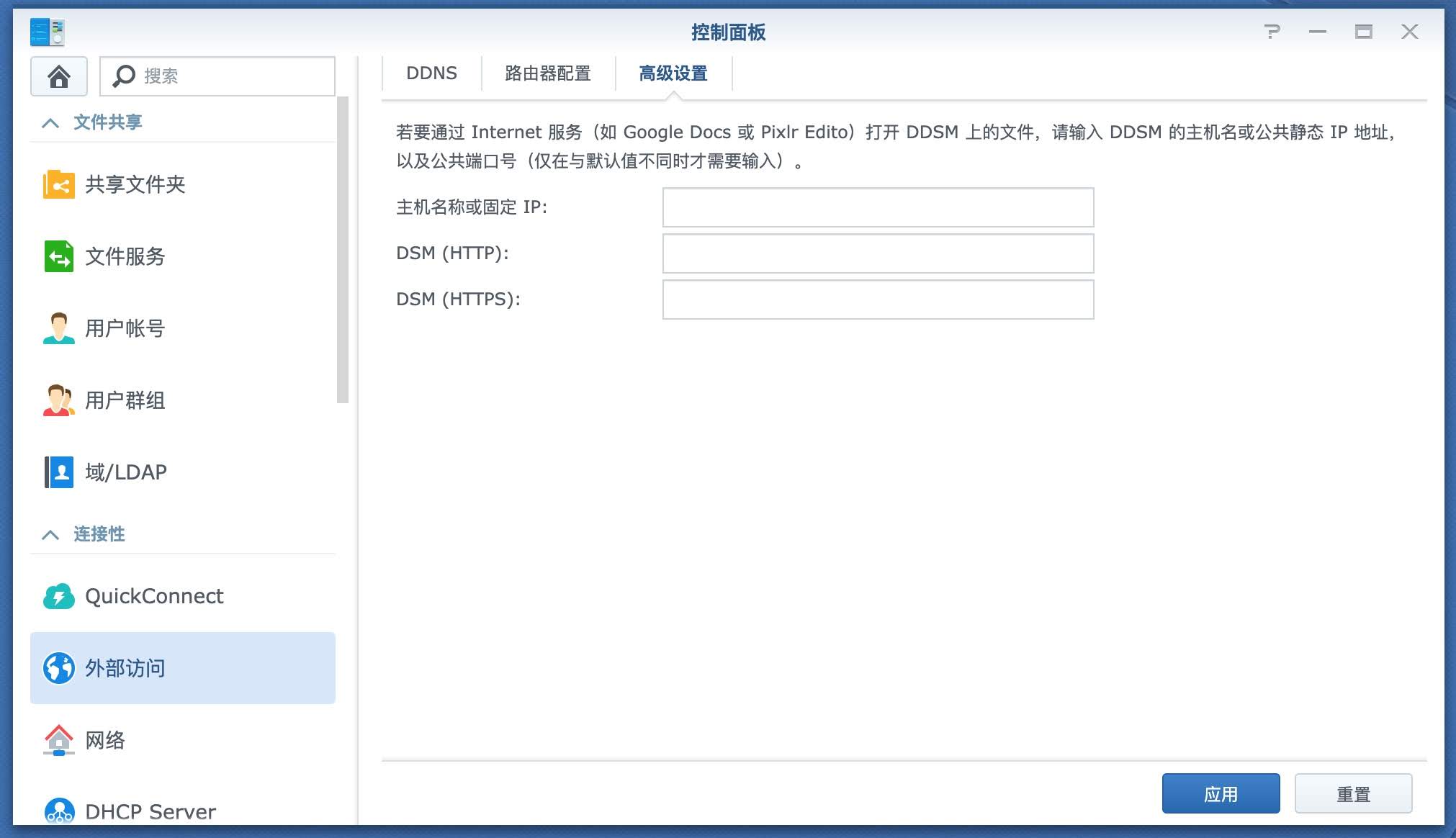Screen dimensions: 1456x838
Task: Focus the DSM (HTTPS) port field
Action: 878,299
